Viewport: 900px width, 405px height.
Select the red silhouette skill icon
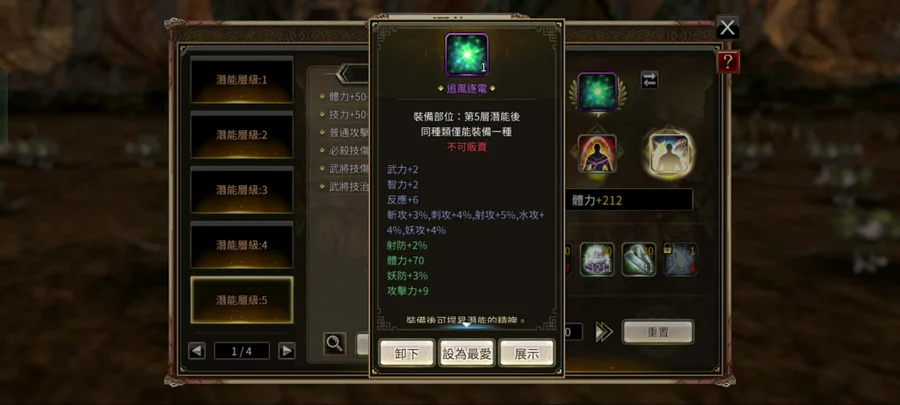(x=598, y=153)
